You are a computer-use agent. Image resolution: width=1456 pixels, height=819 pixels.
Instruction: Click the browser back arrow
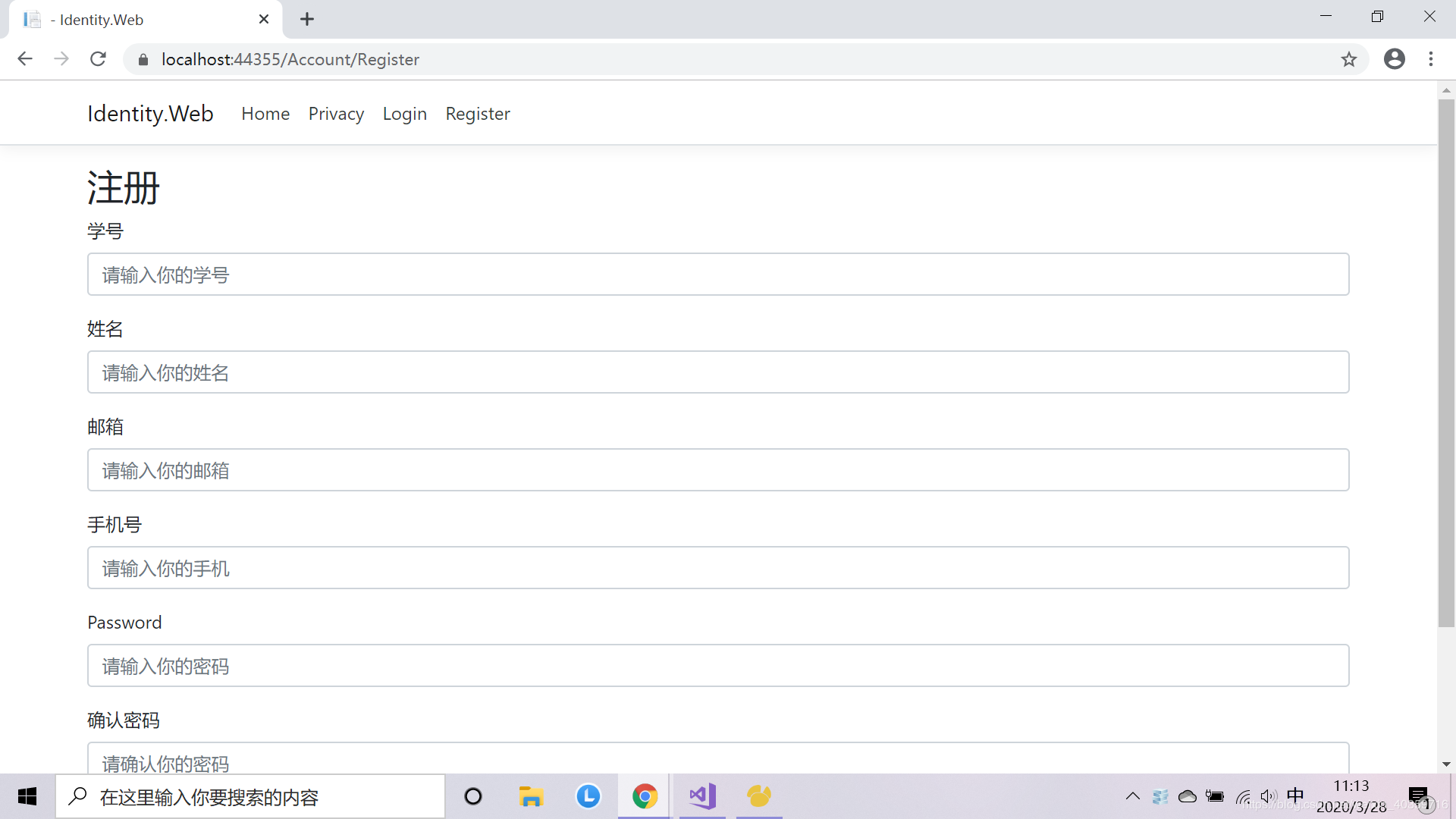pyautogui.click(x=25, y=59)
